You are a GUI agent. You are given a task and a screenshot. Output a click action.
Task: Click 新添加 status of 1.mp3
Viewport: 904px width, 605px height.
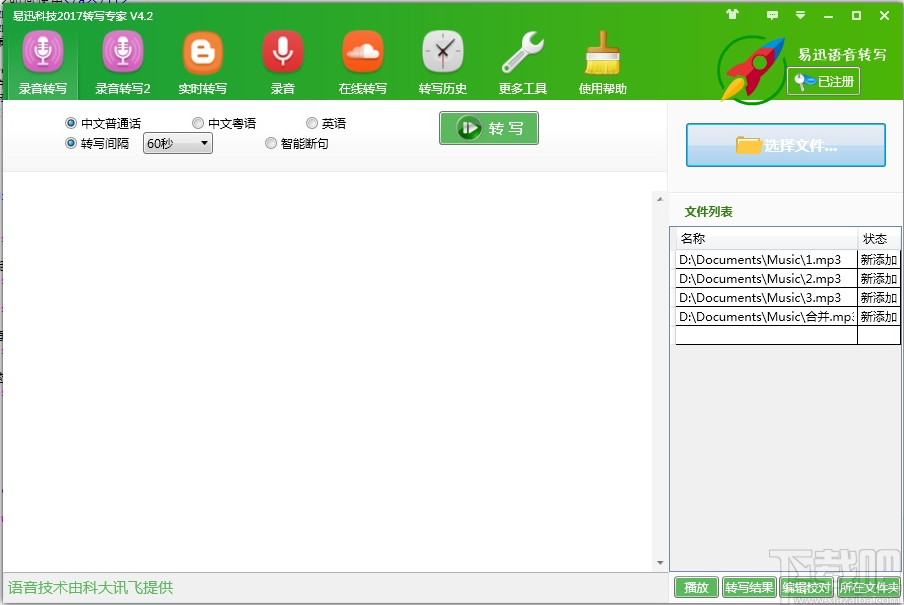click(879, 260)
